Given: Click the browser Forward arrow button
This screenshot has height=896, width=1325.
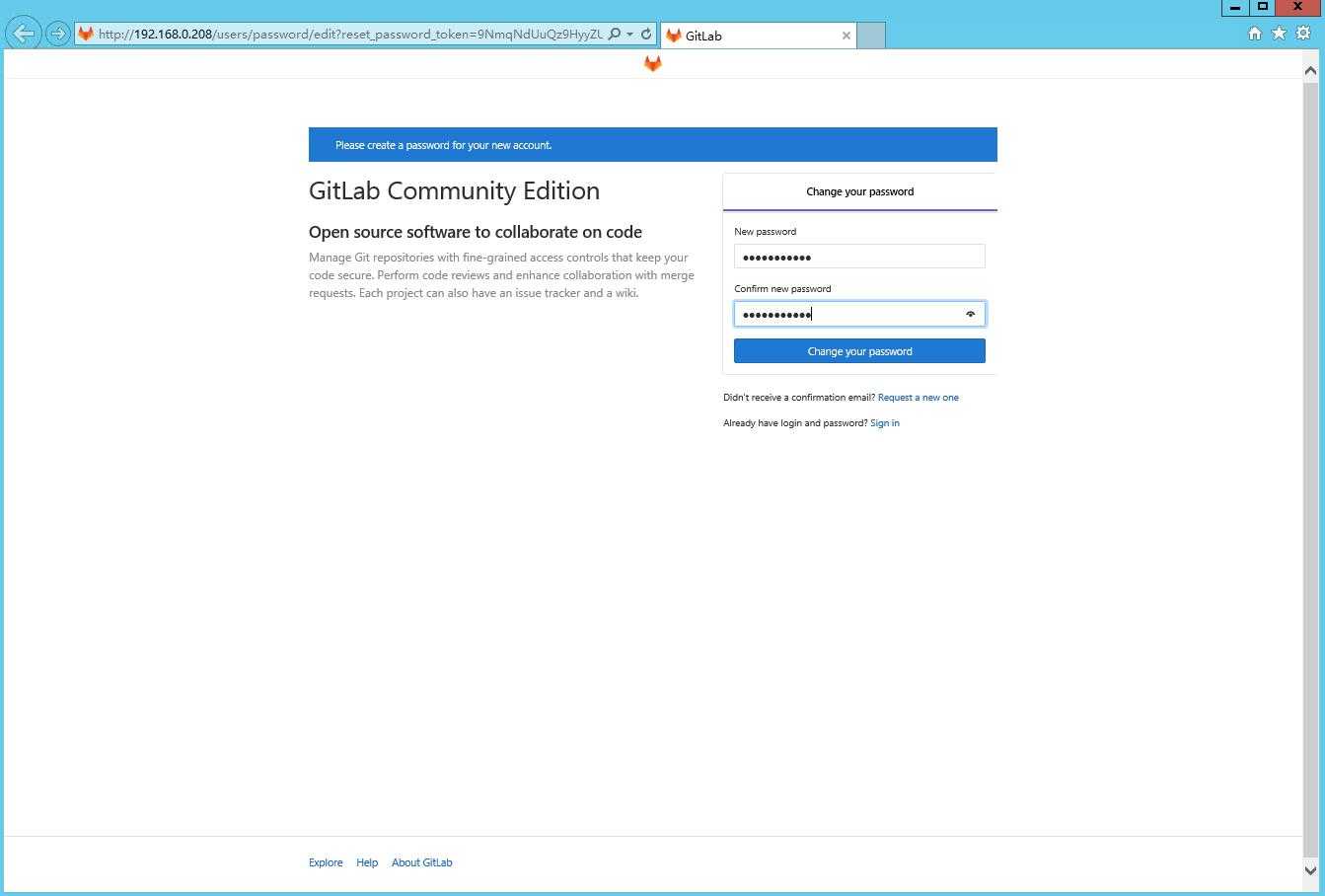Looking at the screenshot, I should pyautogui.click(x=58, y=34).
